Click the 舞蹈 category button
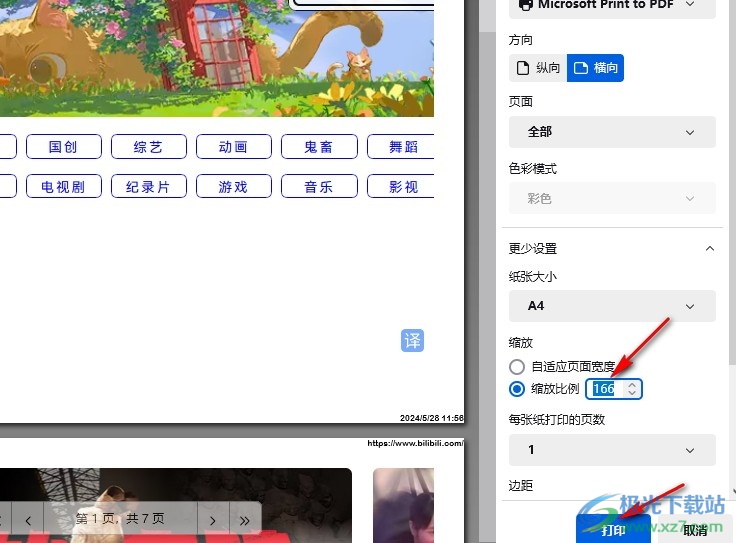Image resolution: width=736 pixels, height=543 pixels. click(400, 147)
